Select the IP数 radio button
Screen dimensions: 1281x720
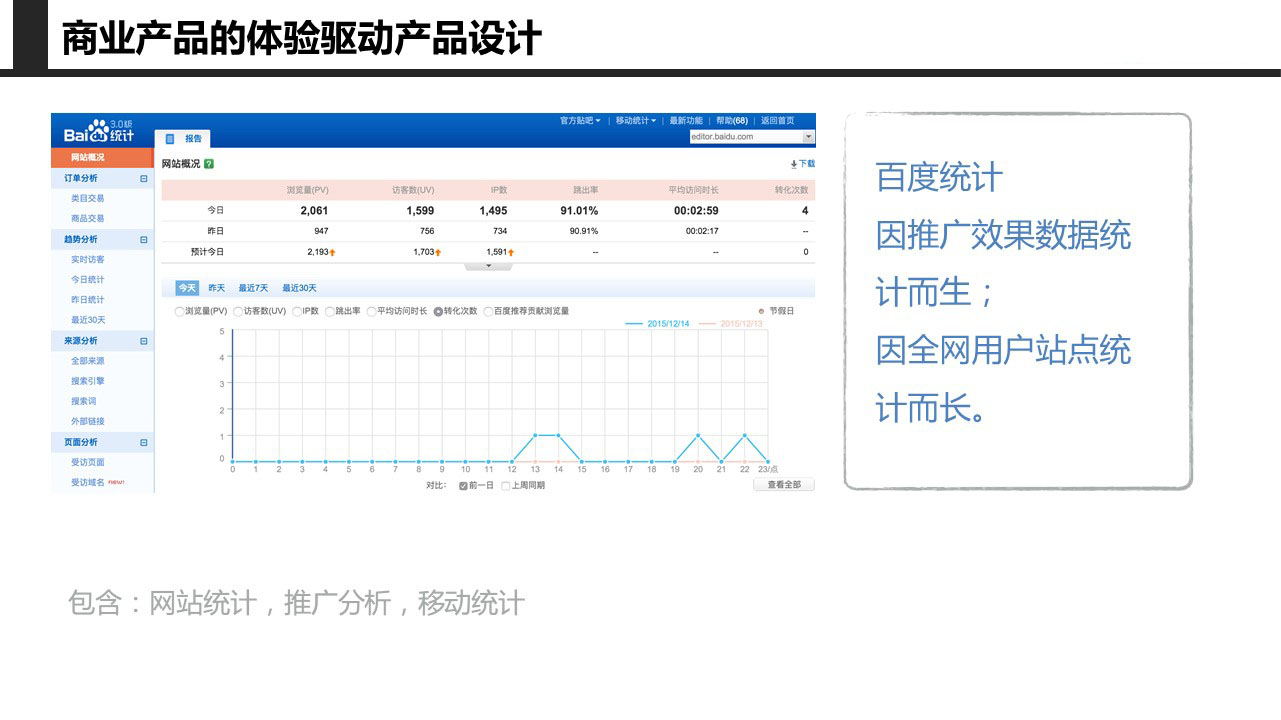297,312
